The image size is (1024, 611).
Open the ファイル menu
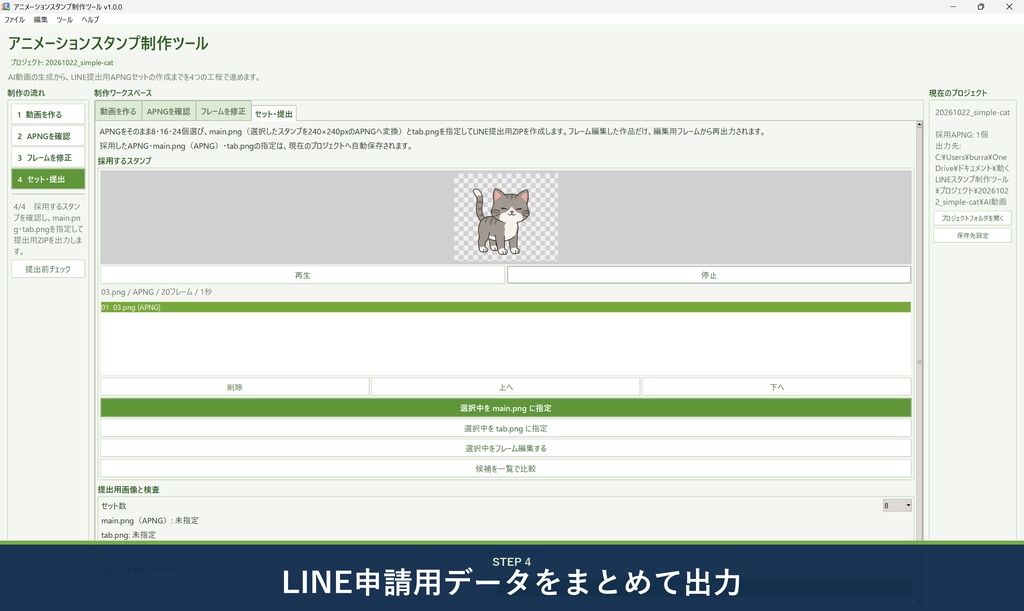click(14, 20)
